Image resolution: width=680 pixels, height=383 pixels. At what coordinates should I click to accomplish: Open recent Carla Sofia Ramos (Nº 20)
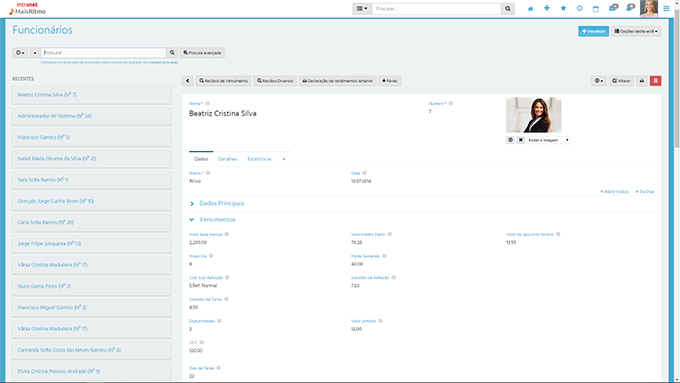(x=92, y=222)
